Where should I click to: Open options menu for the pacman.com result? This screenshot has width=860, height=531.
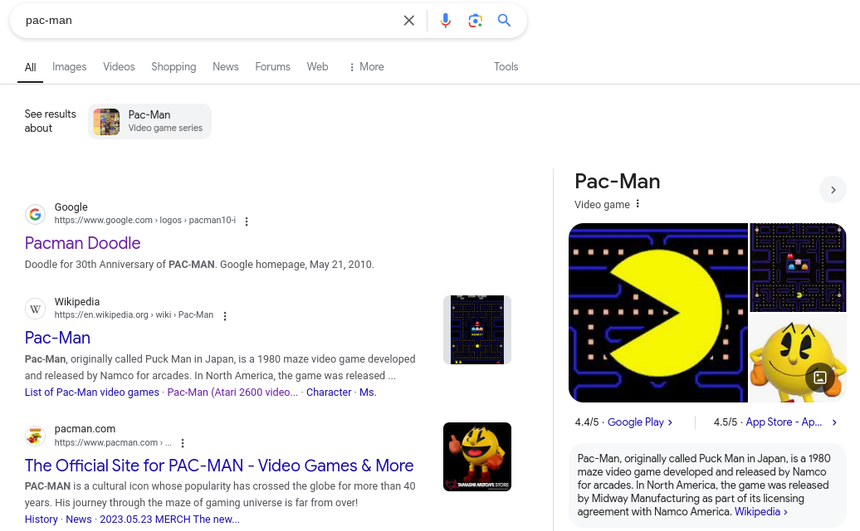coord(183,443)
